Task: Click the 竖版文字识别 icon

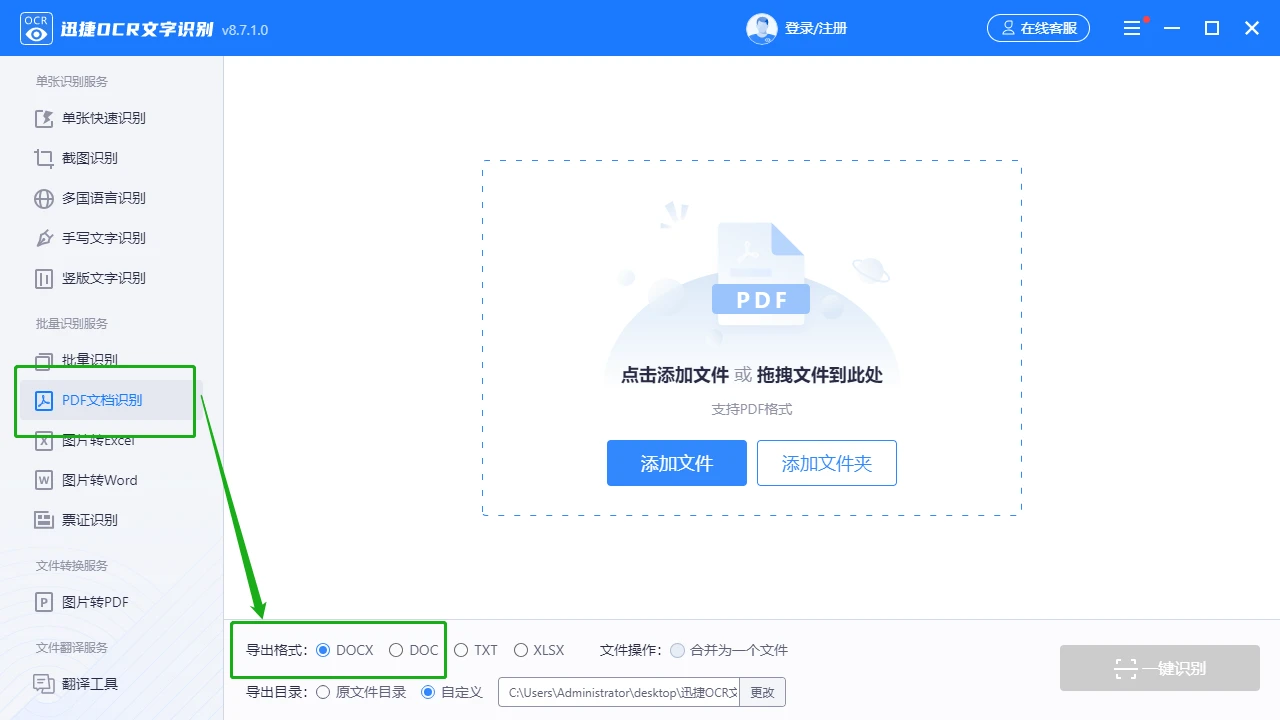Action: [x=44, y=278]
